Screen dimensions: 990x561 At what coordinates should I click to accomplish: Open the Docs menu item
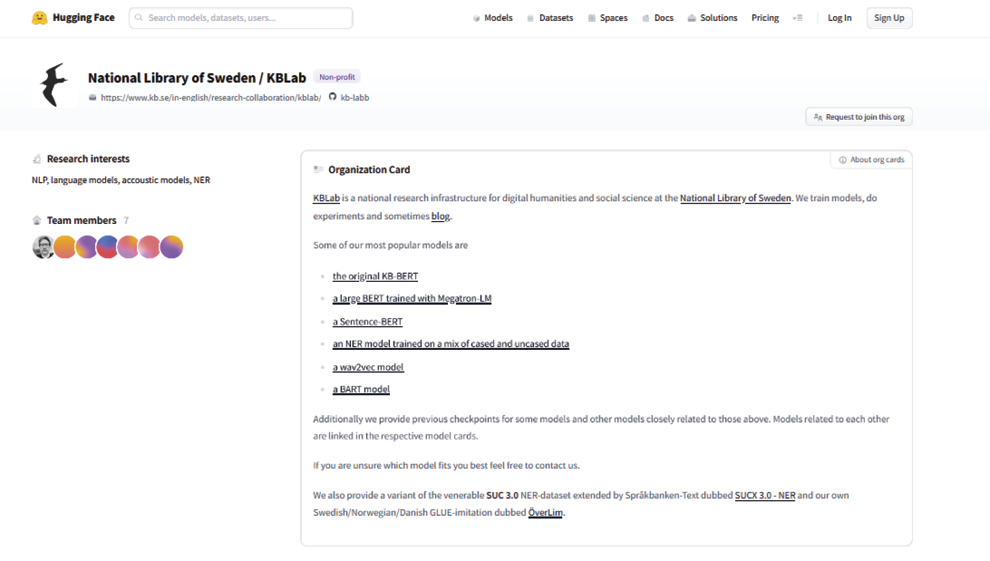(x=658, y=18)
